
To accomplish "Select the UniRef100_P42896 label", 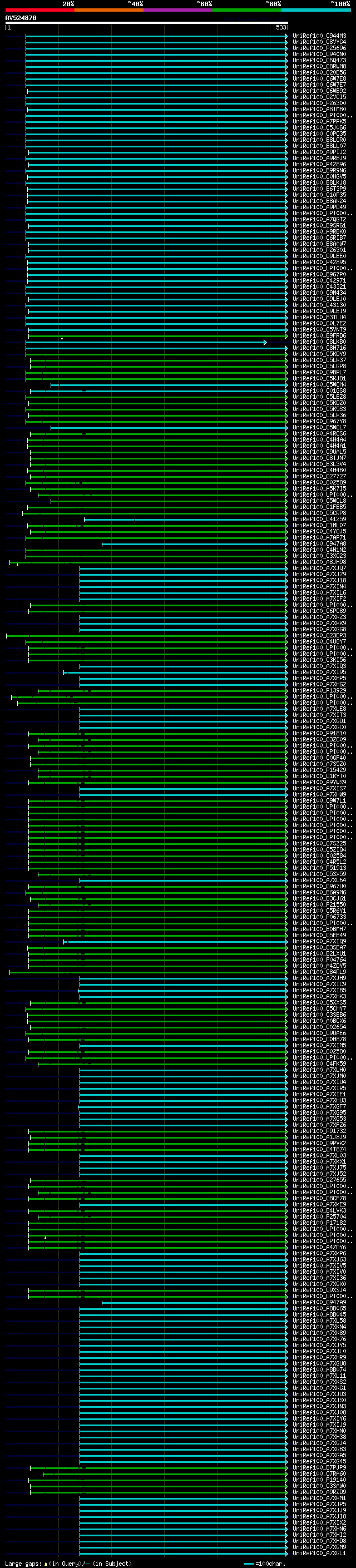I will (319, 164).
